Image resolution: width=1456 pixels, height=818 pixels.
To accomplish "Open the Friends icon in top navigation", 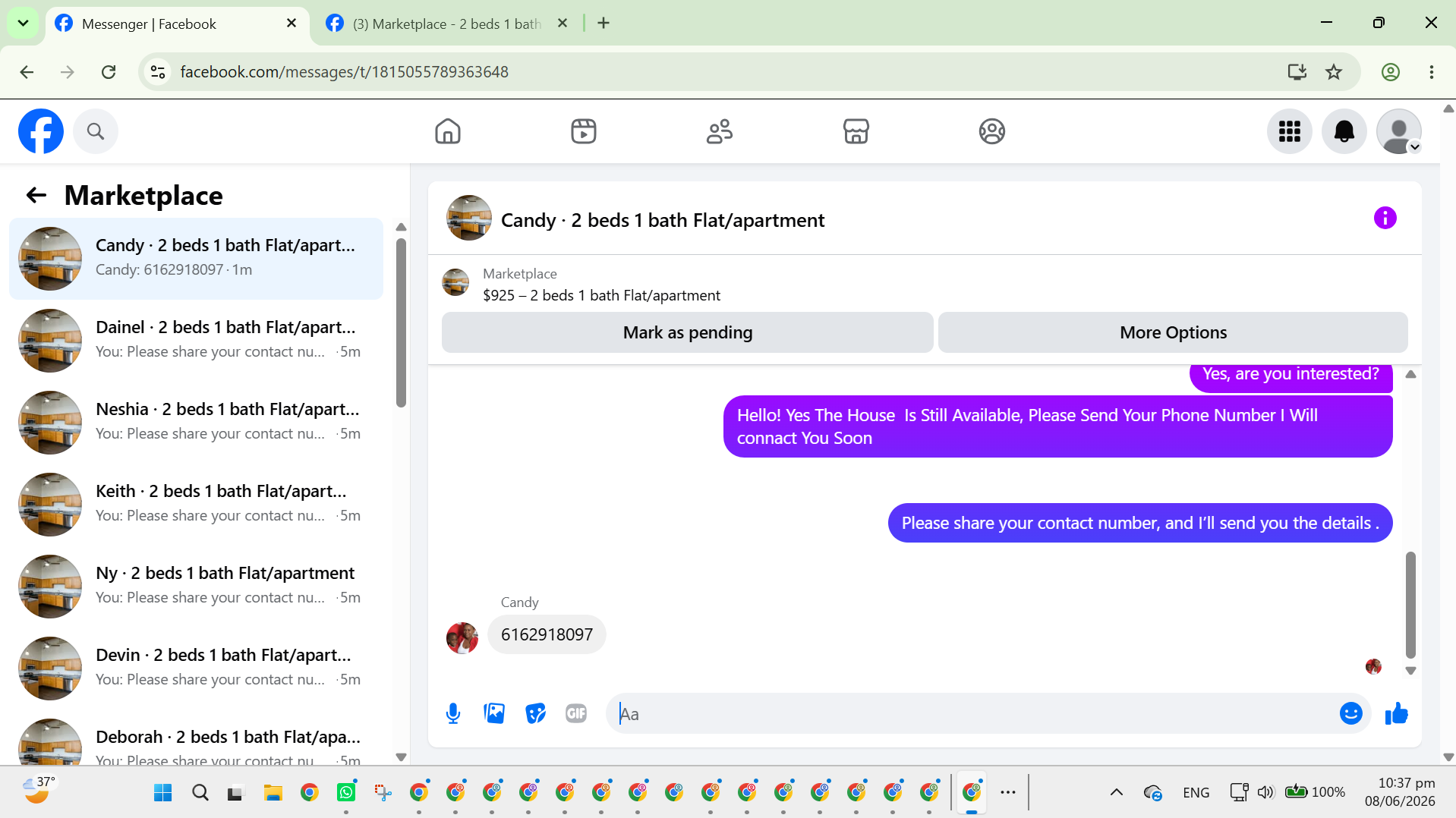I will coord(720,131).
